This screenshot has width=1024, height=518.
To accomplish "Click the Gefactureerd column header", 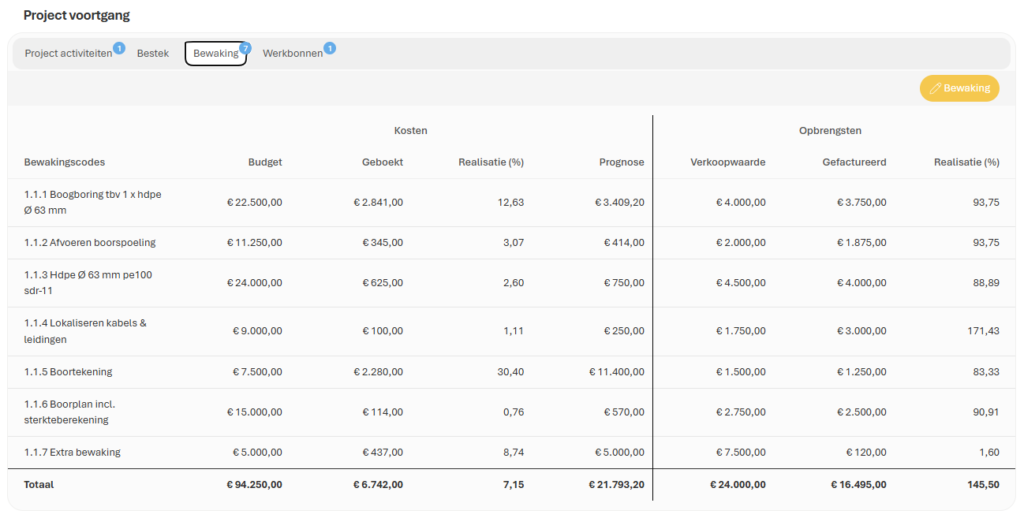I will click(854, 162).
